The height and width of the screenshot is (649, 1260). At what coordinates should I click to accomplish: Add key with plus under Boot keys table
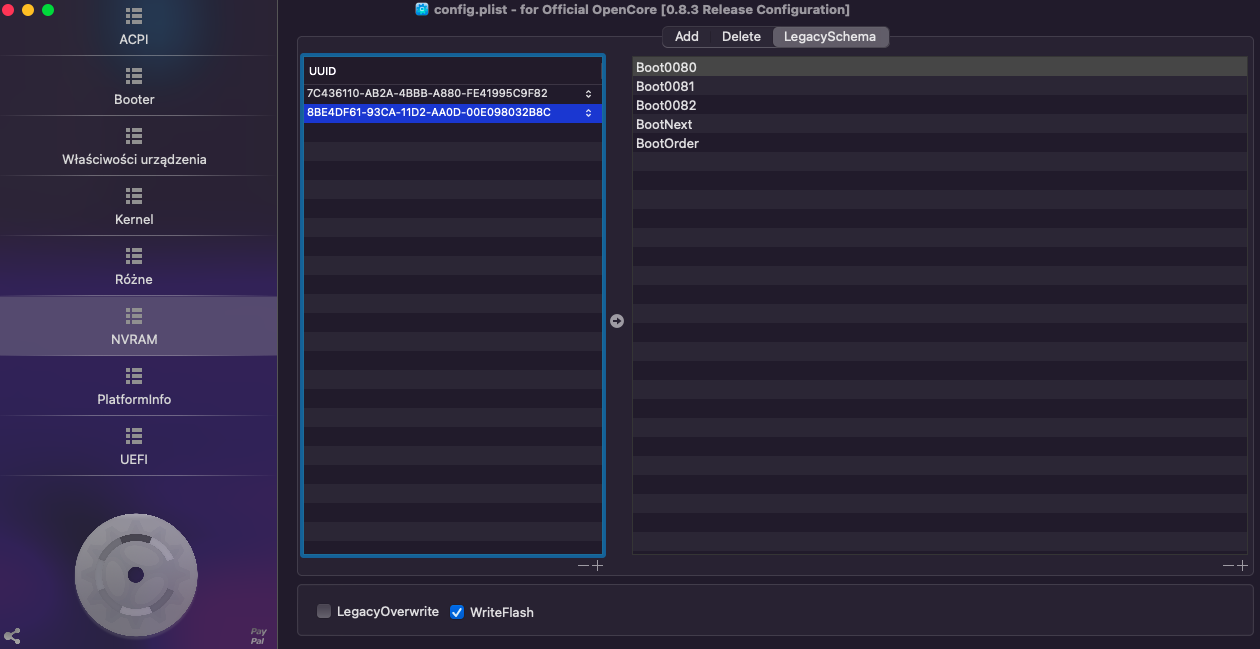click(1242, 566)
